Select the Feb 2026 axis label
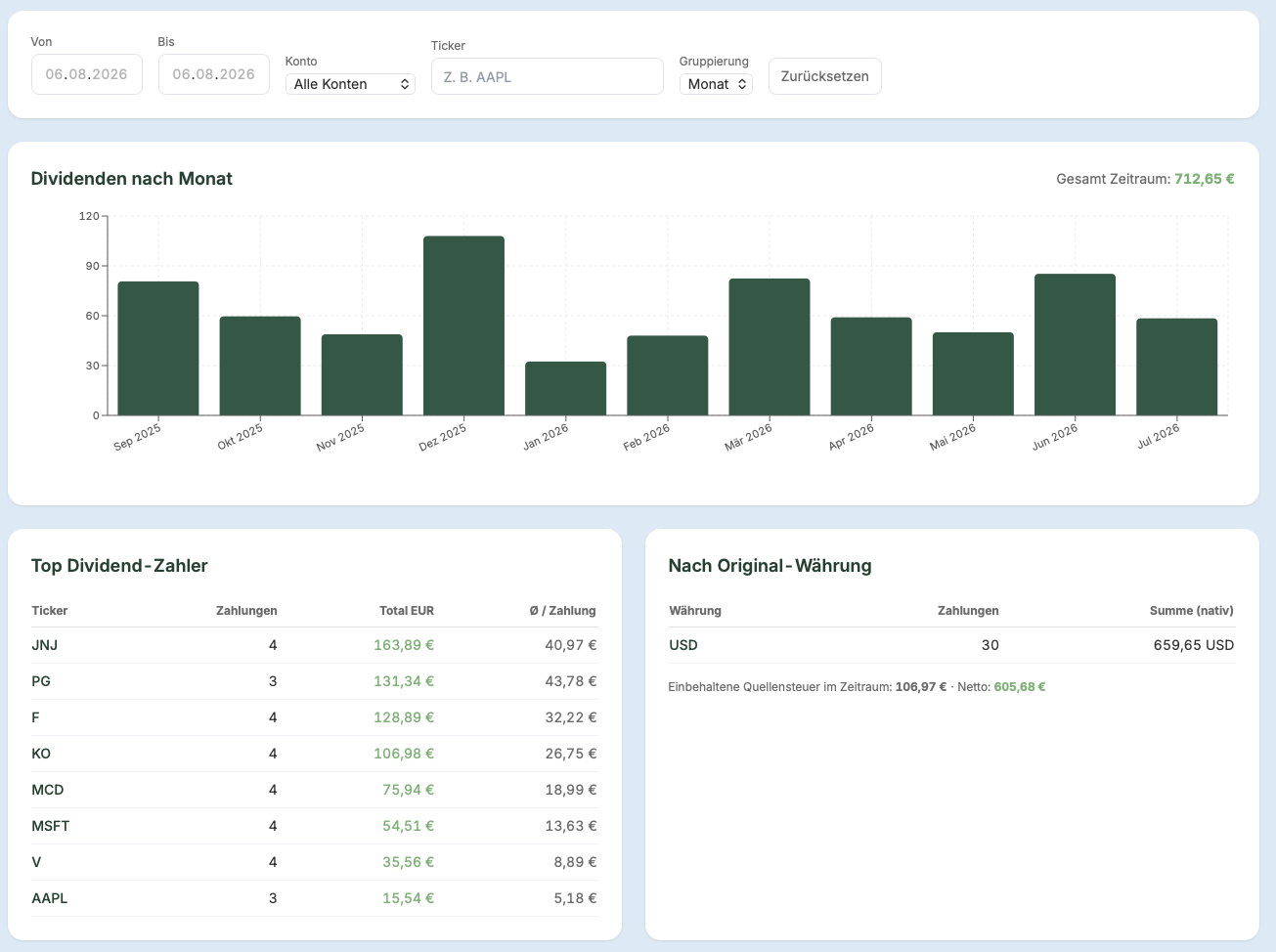 pos(647,436)
